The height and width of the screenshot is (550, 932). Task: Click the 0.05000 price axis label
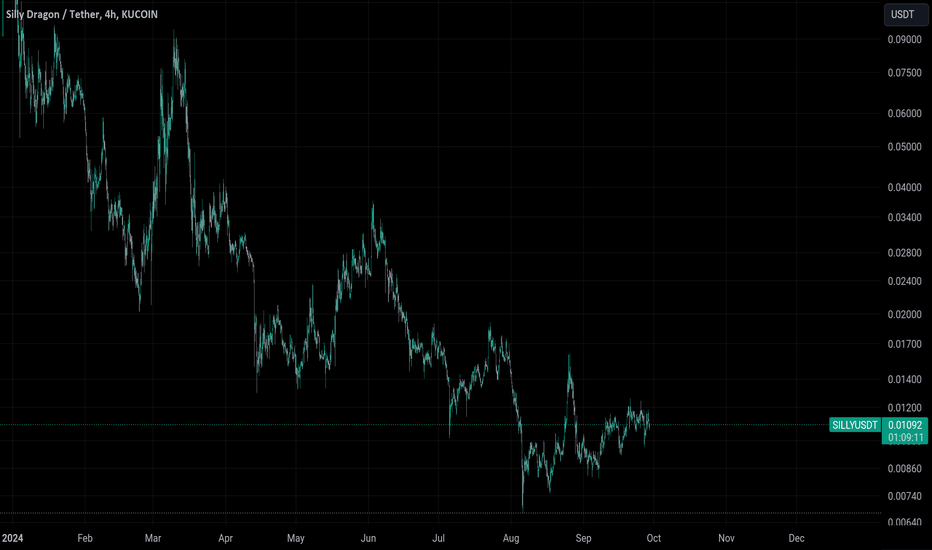coord(904,147)
